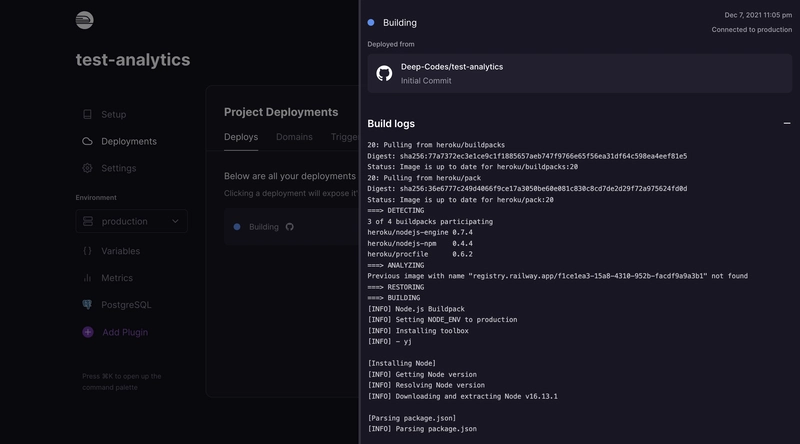Click the Setup book icon in sidebar
800x444 pixels.
[88, 115]
